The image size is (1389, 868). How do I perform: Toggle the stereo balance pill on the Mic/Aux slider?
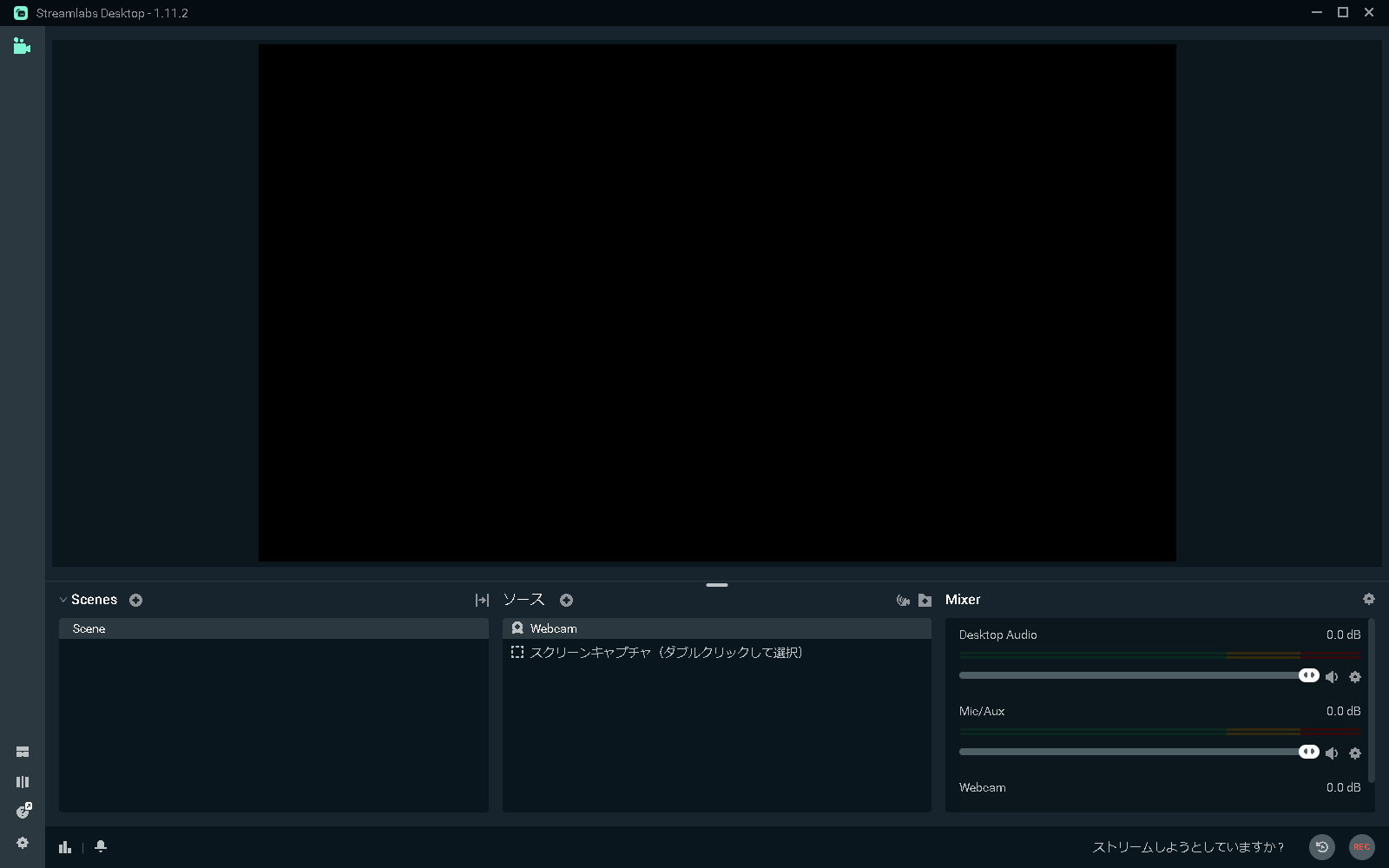1309,752
